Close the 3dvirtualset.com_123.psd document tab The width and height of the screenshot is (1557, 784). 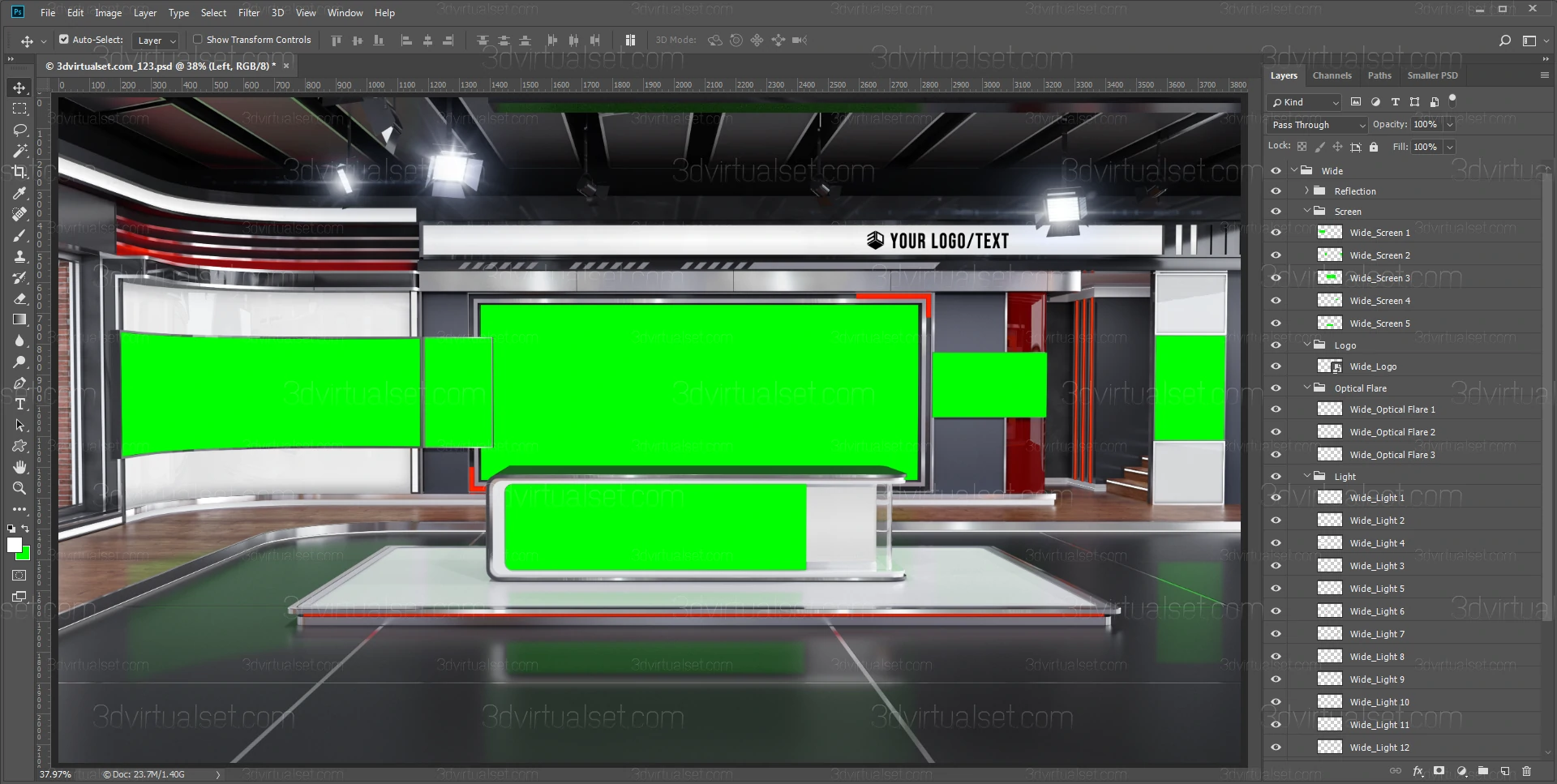coord(286,66)
